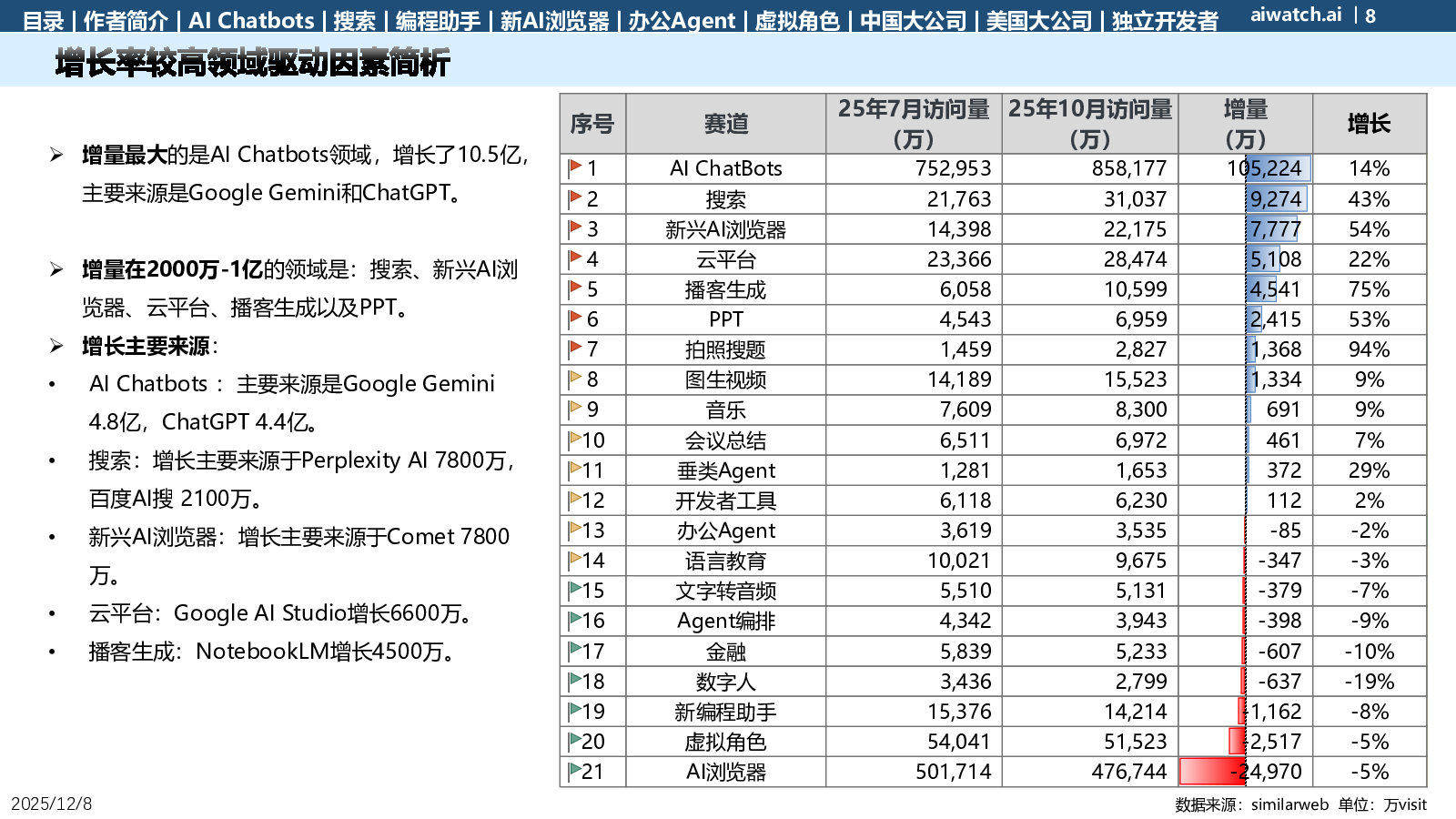Click the red flag in 拍照搜题 row
This screenshot has width=1456, height=819.
point(575,349)
